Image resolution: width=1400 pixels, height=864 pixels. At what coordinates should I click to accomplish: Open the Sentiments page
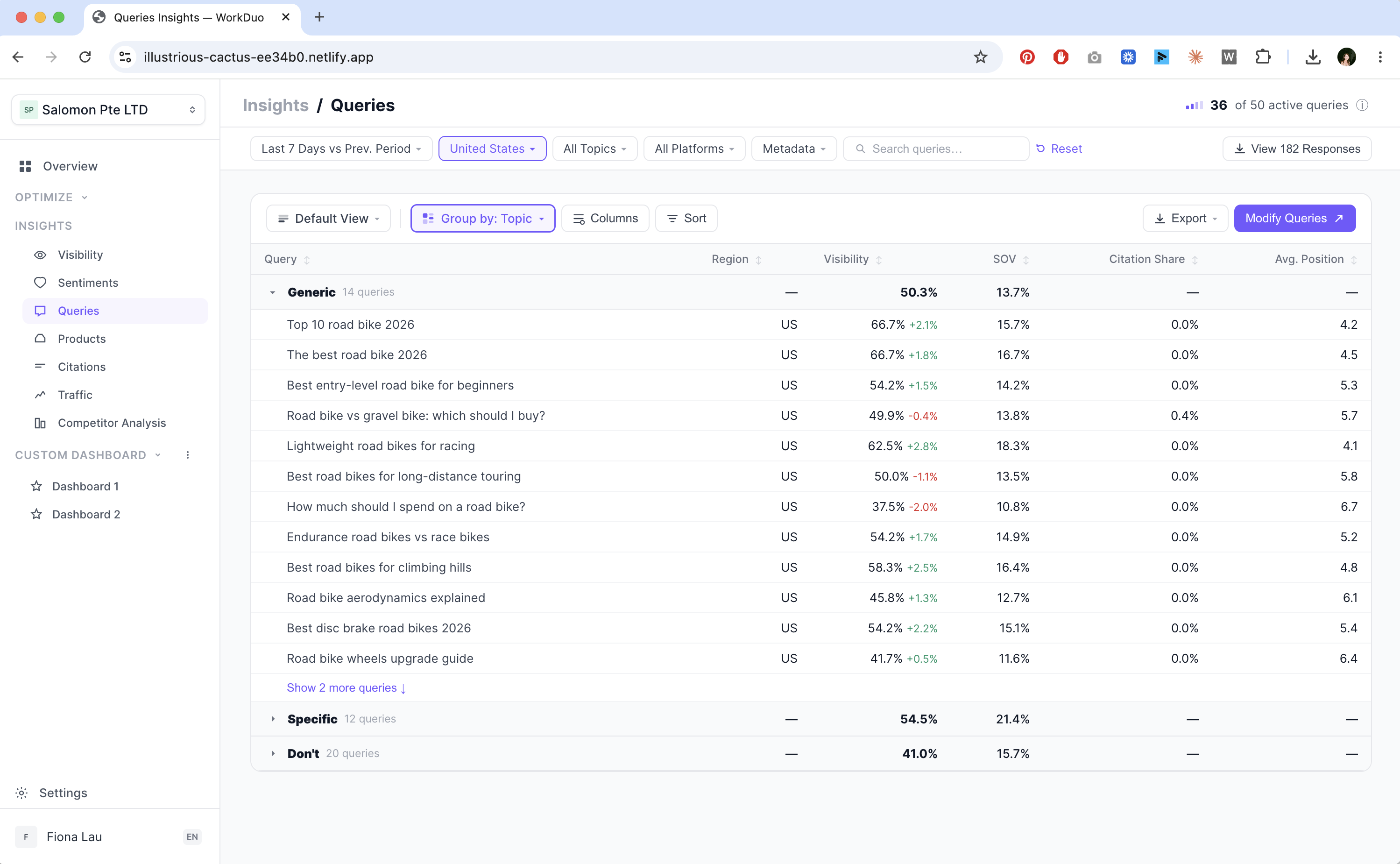click(x=88, y=283)
